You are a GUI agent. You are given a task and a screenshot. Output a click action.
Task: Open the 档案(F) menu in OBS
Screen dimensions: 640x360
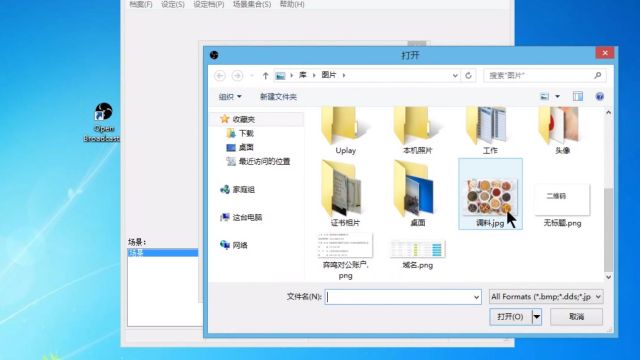click(x=140, y=4)
